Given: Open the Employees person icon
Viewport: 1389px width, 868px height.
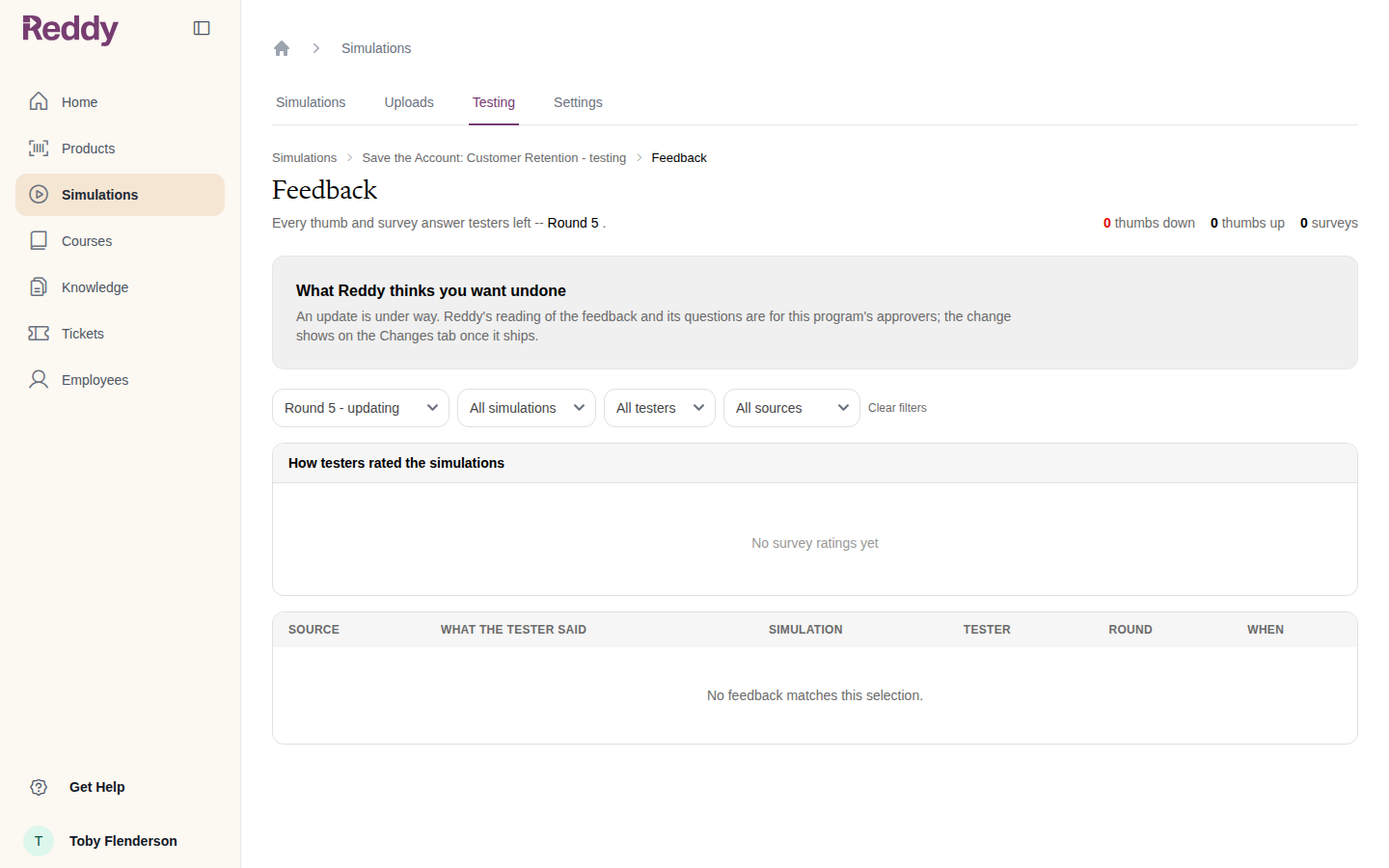Looking at the screenshot, I should 39,379.
